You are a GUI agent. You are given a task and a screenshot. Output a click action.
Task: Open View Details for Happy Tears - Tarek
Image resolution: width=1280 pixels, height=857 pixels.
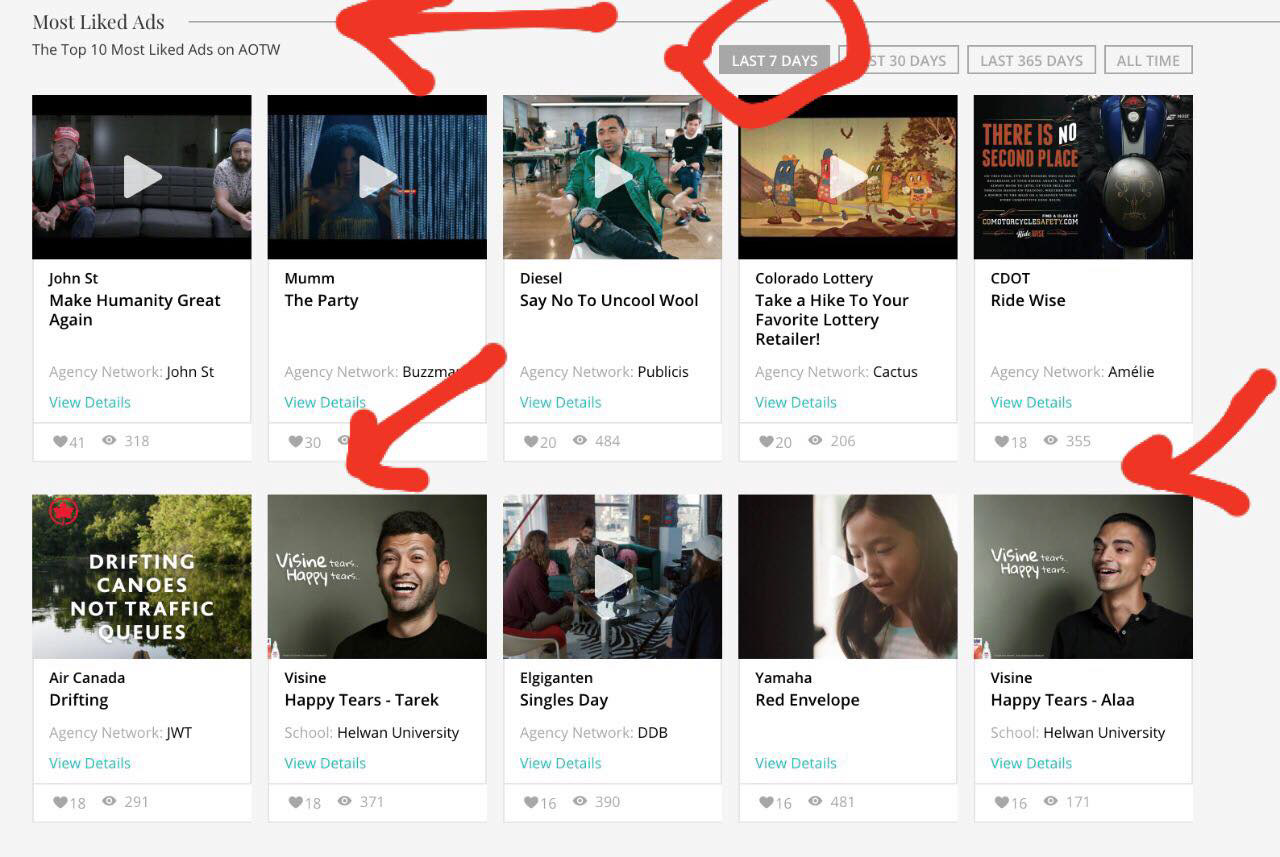325,763
